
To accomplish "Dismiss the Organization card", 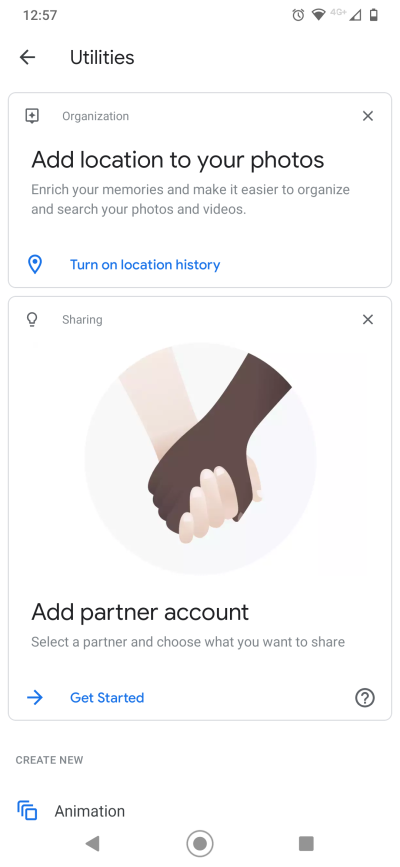I will click(367, 116).
